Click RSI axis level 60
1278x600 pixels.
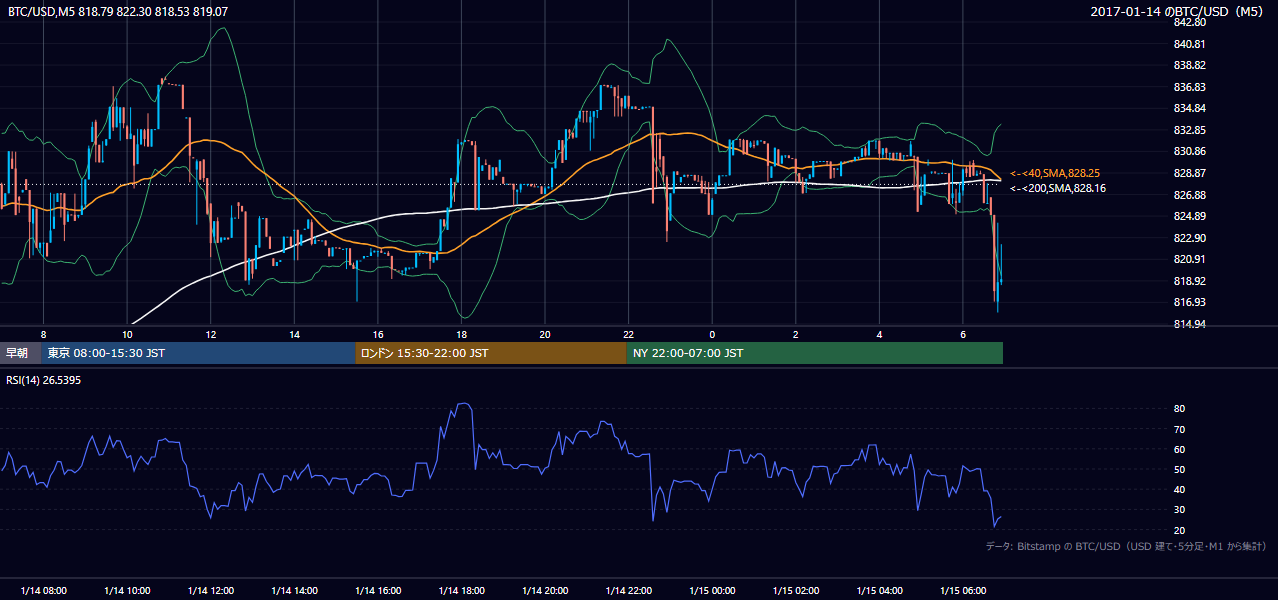pos(1179,449)
